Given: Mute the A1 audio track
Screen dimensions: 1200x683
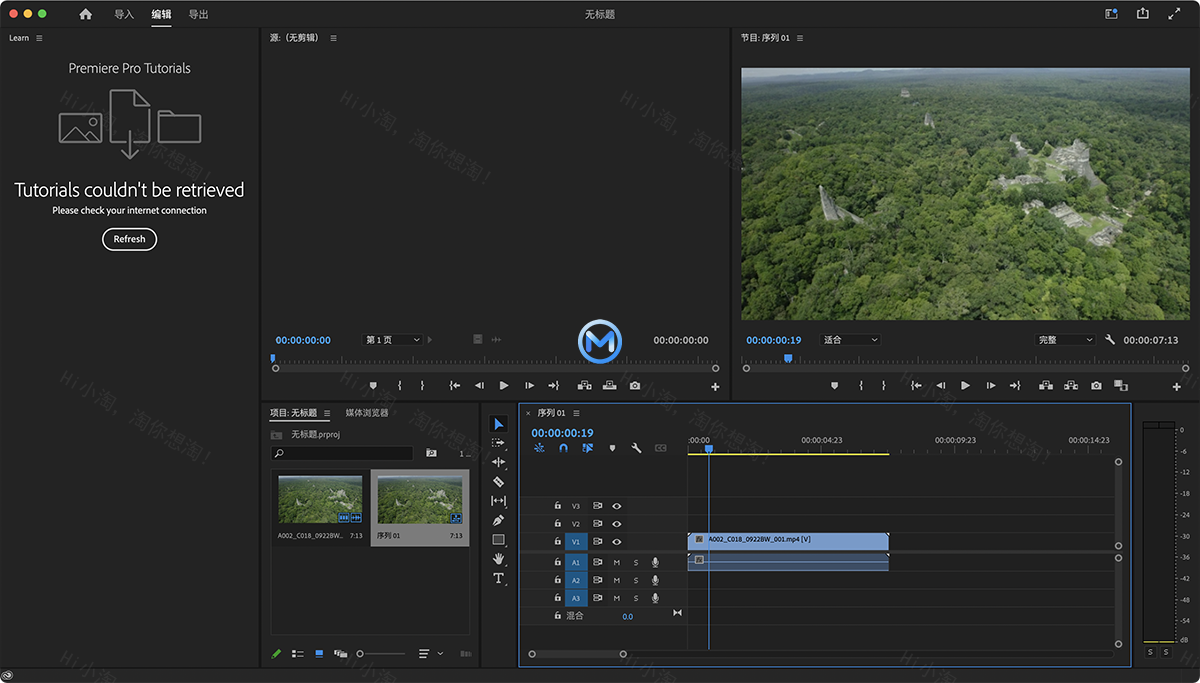Looking at the screenshot, I should click(x=617, y=562).
